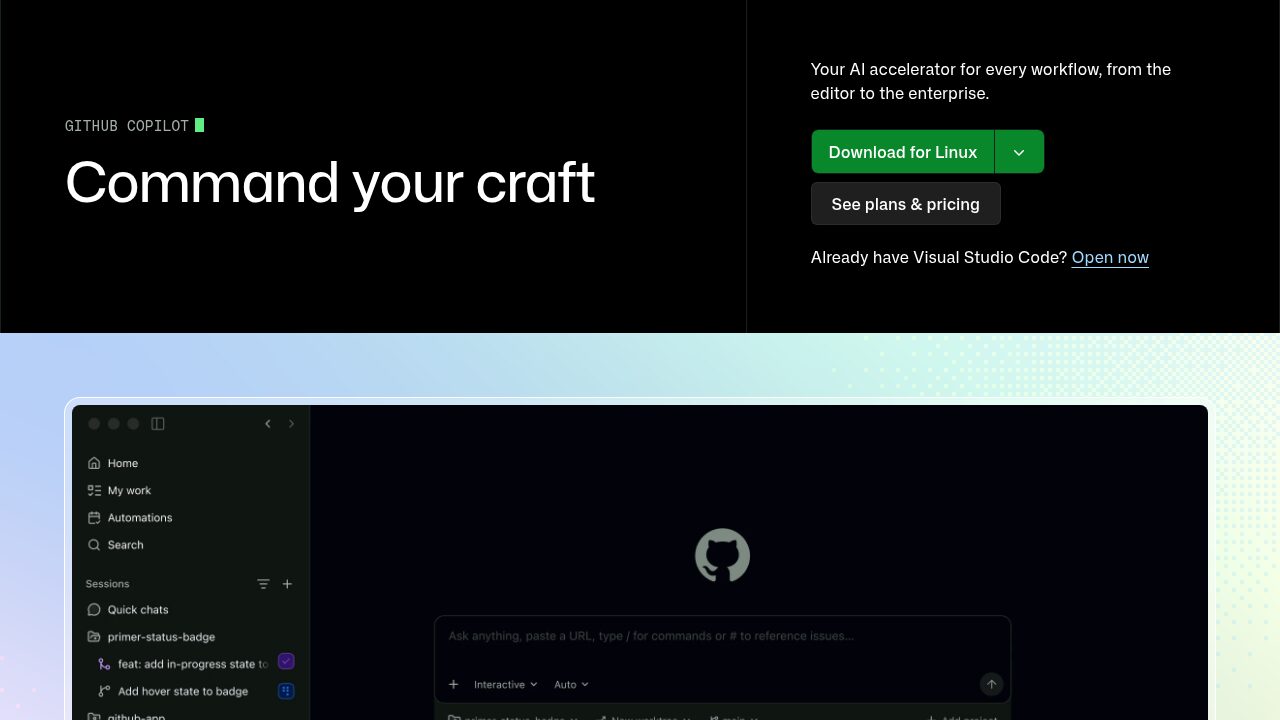Click the plus icon in the prompt box
Viewport: 1280px width, 720px height.
453,684
